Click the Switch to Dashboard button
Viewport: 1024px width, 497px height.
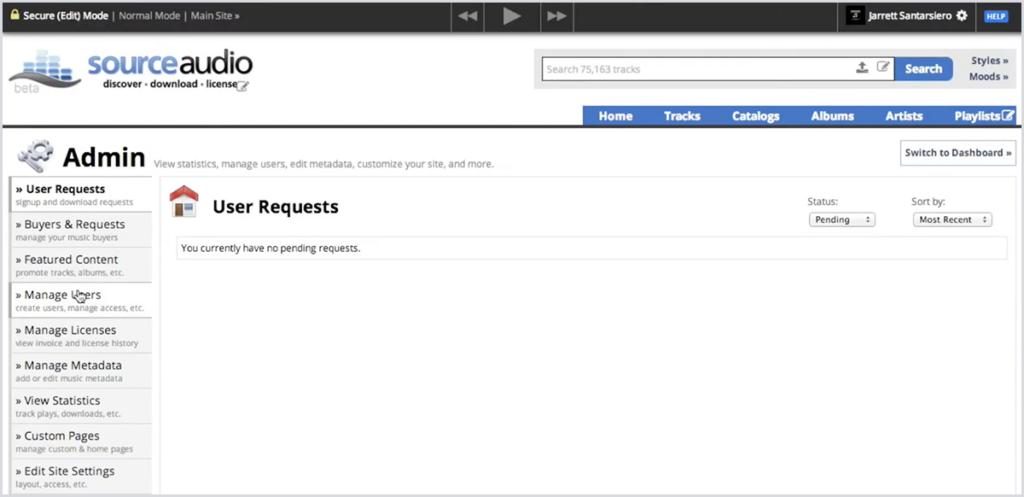click(958, 153)
